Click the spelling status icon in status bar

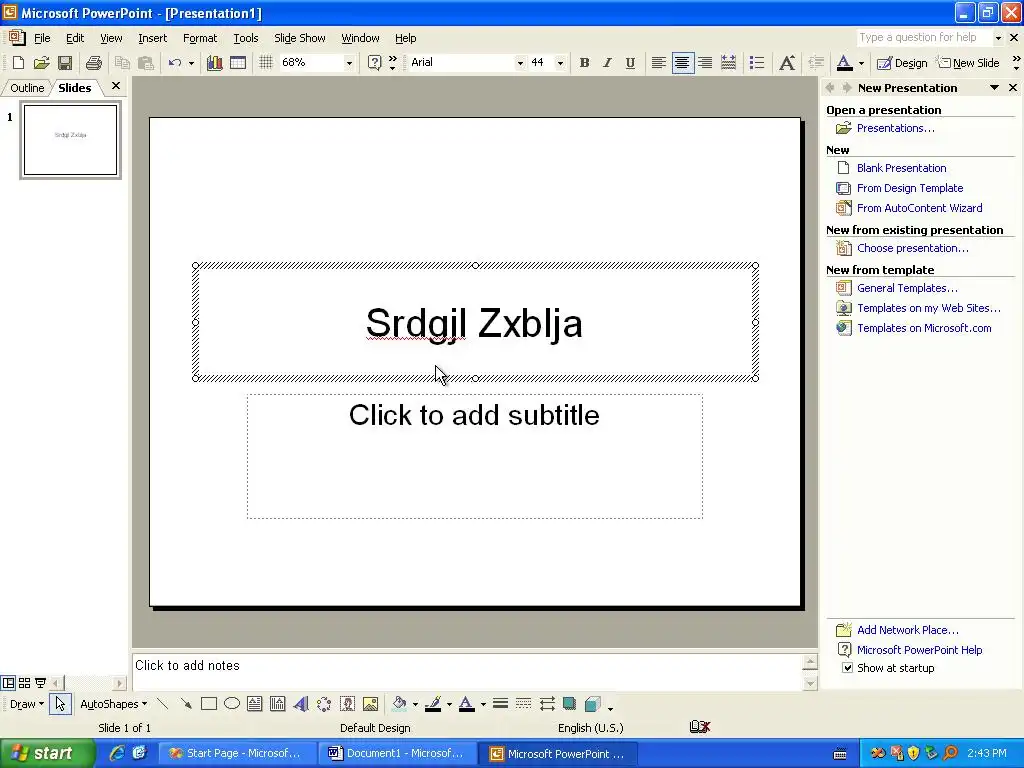pyautogui.click(x=699, y=727)
